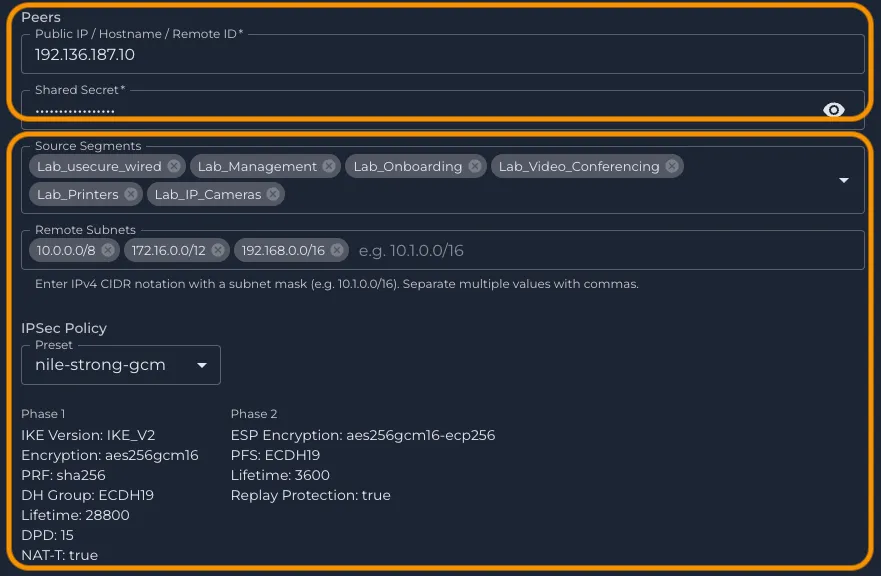Viewport: 881px width, 576px height.
Task: Click the Phase 2 heading
Action: tap(254, 414)
